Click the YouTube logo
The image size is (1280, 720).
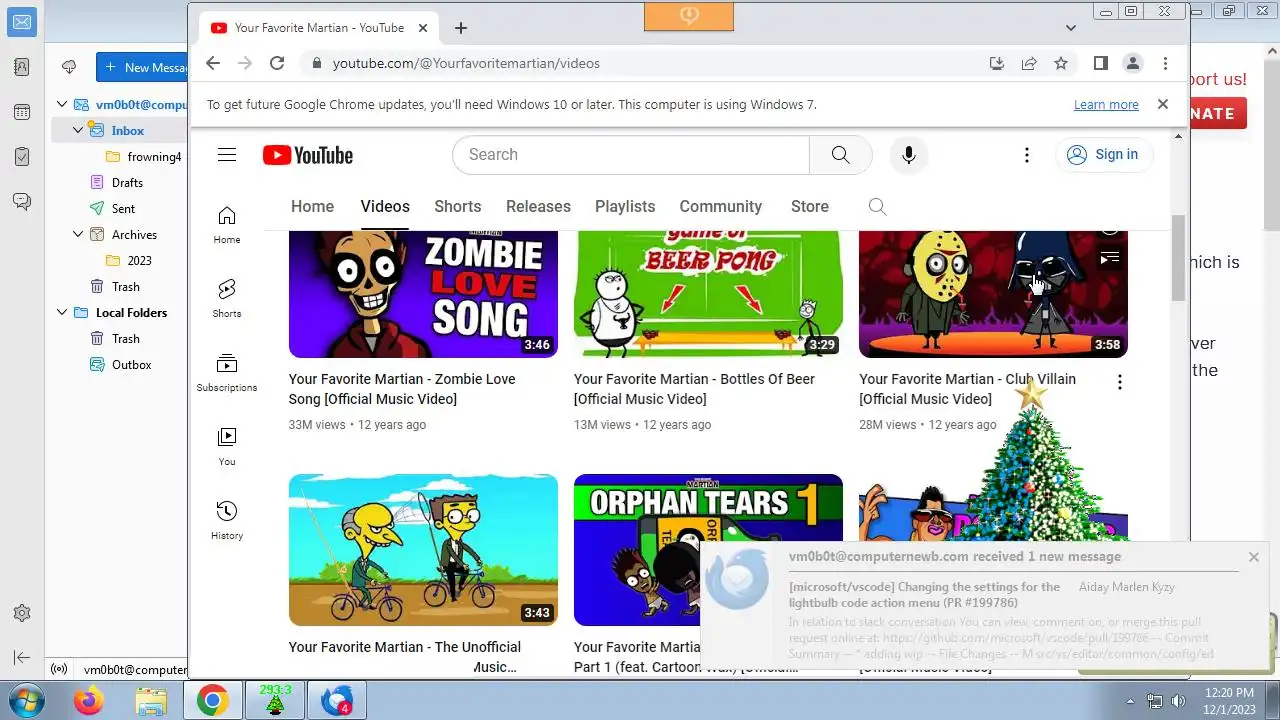(x=308, y=155)
